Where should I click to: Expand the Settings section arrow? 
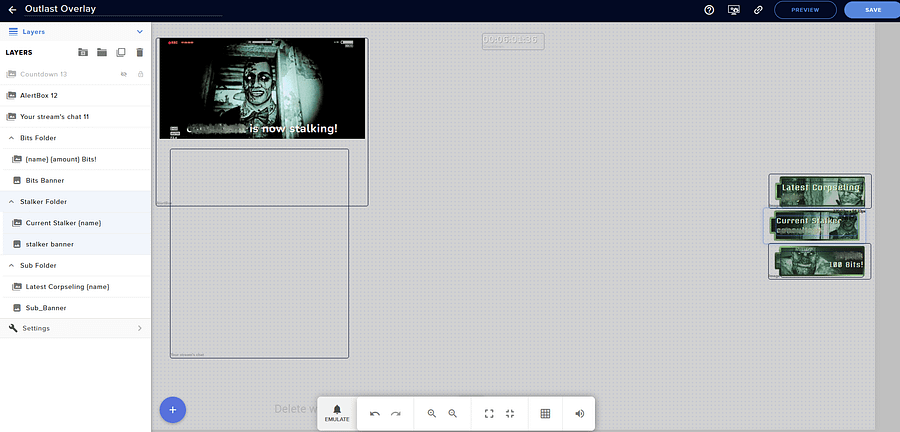coord(139,328)
